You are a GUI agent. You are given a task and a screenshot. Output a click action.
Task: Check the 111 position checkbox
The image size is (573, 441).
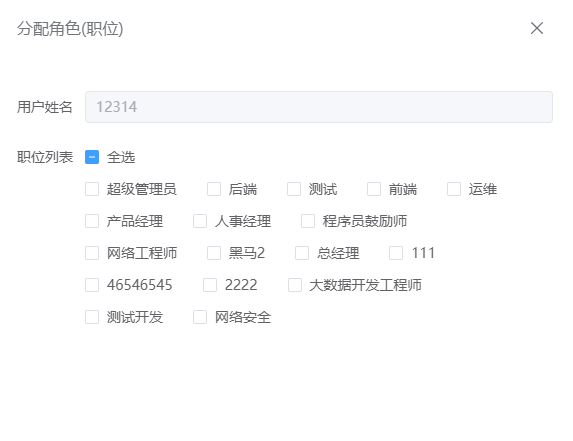(396, 253)
